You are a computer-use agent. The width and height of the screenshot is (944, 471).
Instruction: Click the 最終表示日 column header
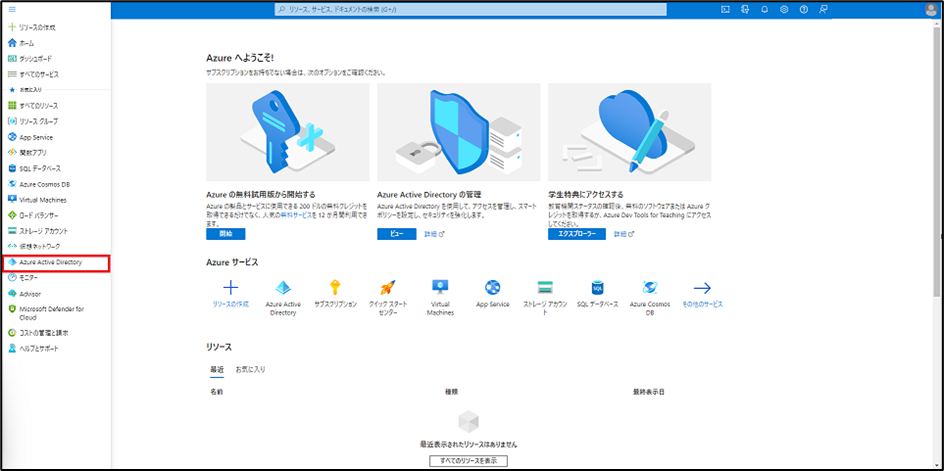pyautogui.click(x=648, y=392)
